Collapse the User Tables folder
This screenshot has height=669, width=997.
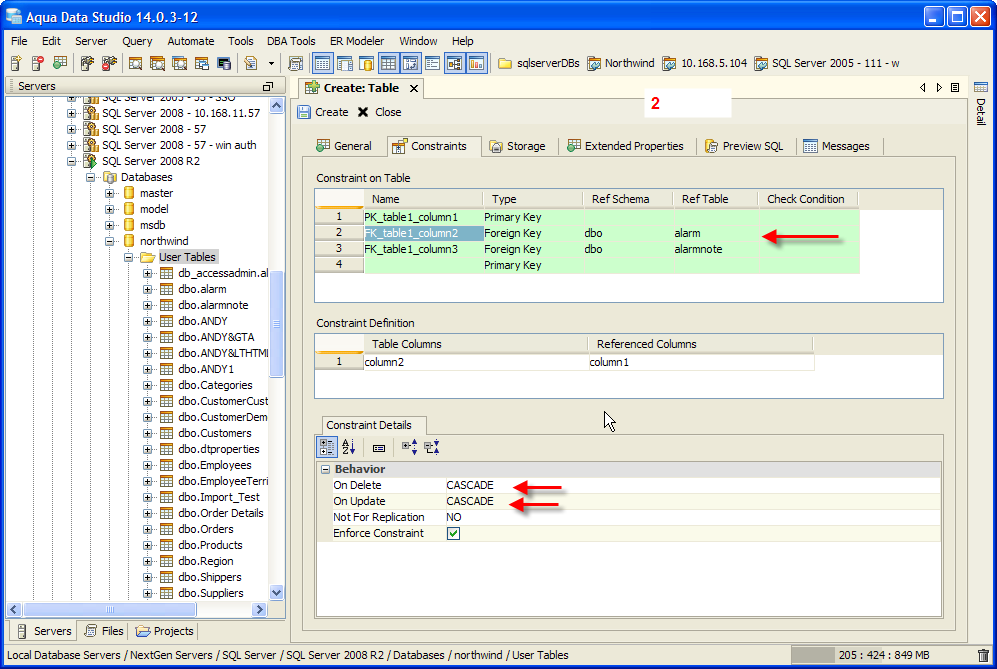(128, 258)
